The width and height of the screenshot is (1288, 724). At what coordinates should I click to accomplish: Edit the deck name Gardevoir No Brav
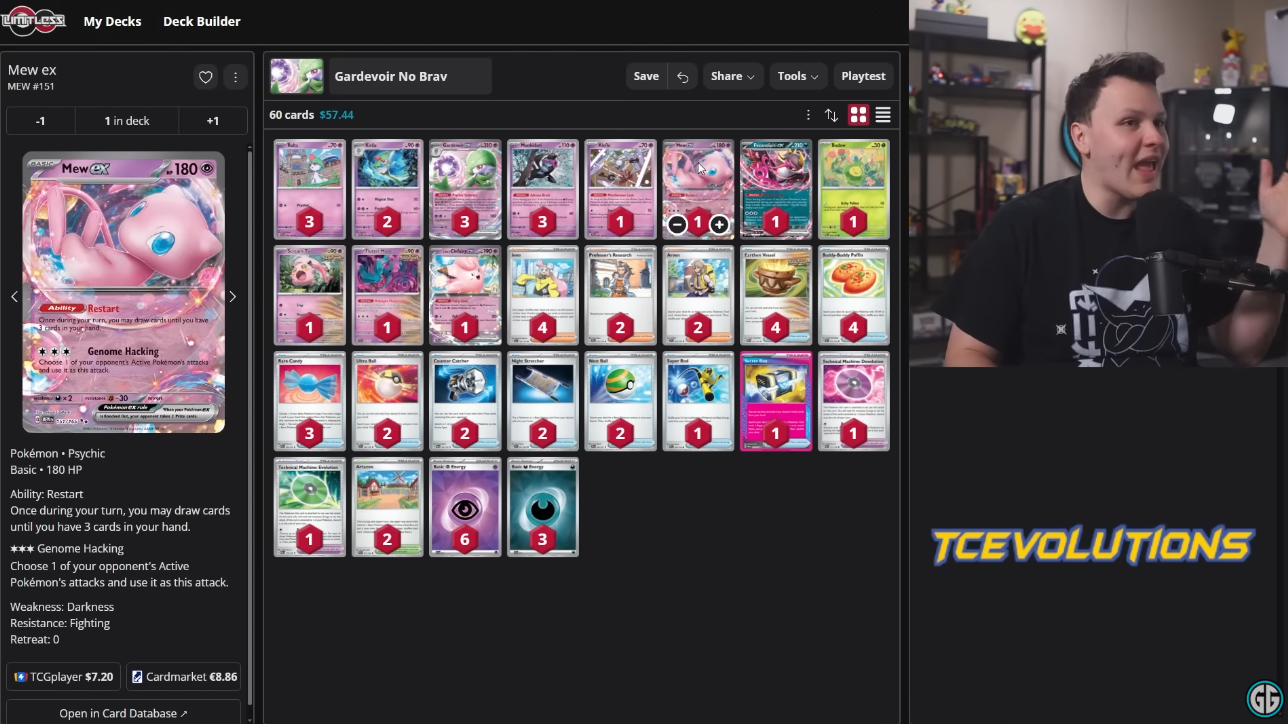tap(410, 76)
